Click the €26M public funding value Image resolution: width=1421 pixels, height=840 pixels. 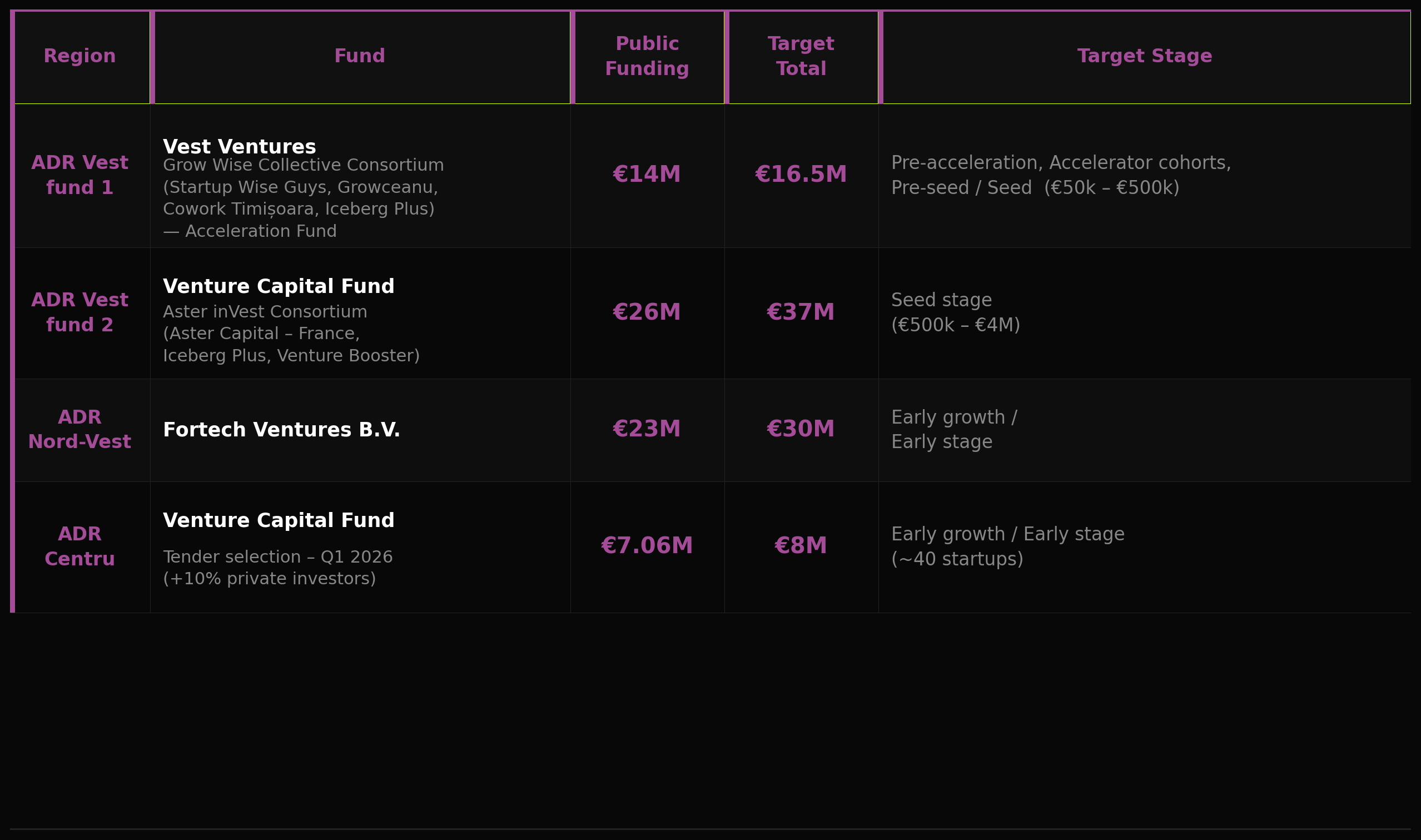(647, 313)
